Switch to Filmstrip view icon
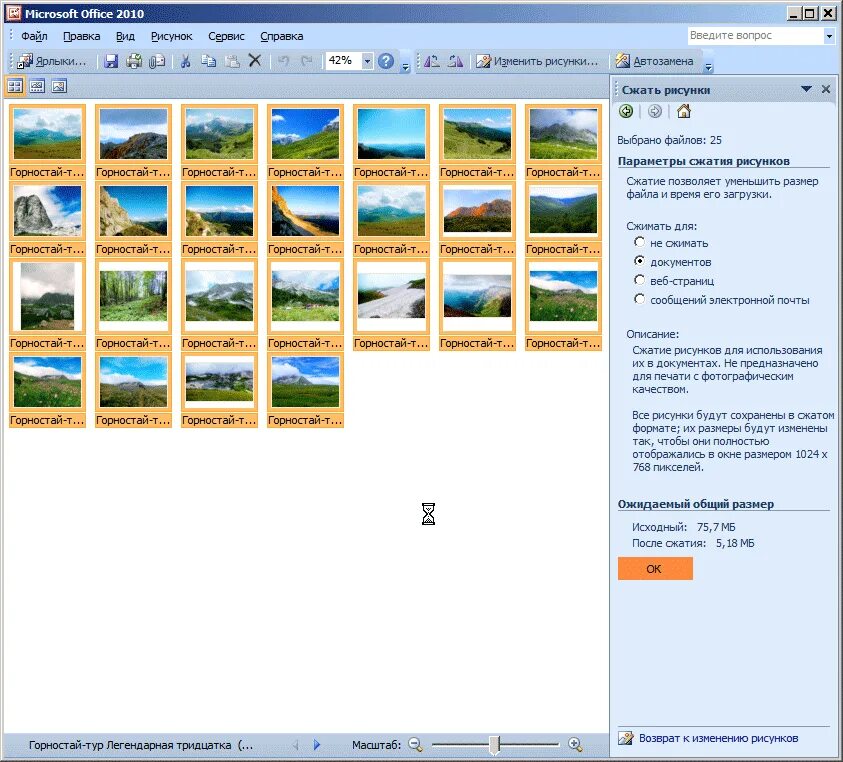Screen dimensions: 843x762 pos(37,86)
